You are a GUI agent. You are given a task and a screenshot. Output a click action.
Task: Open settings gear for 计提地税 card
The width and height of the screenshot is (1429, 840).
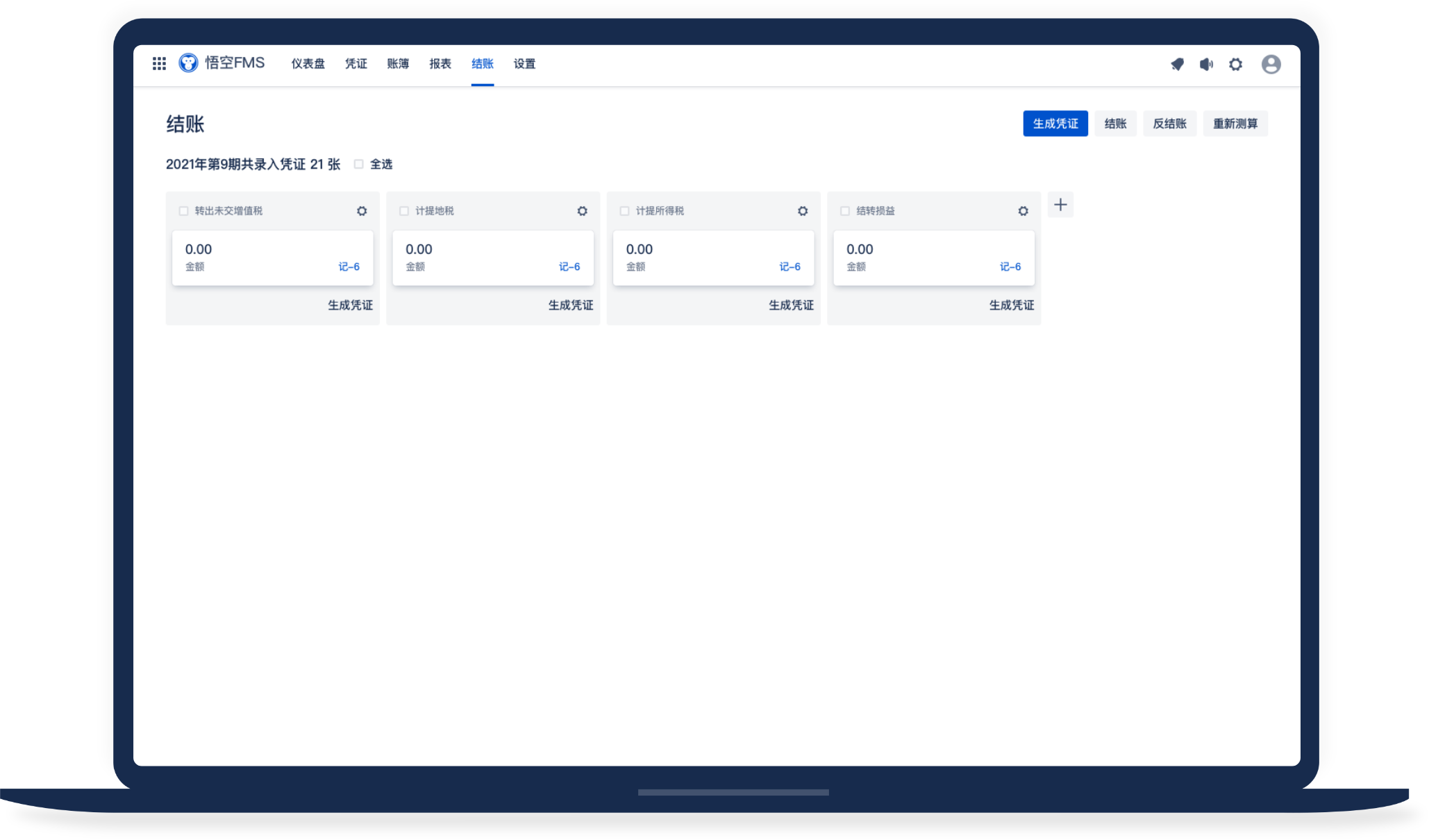(x=582, y=211)
